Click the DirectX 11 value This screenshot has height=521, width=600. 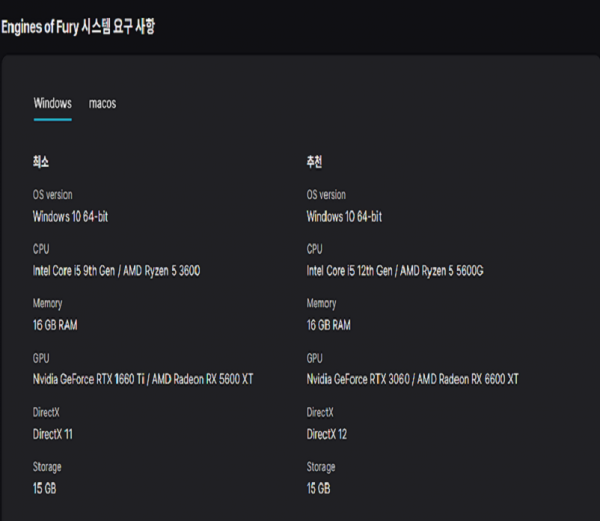[x=53, y=434]
